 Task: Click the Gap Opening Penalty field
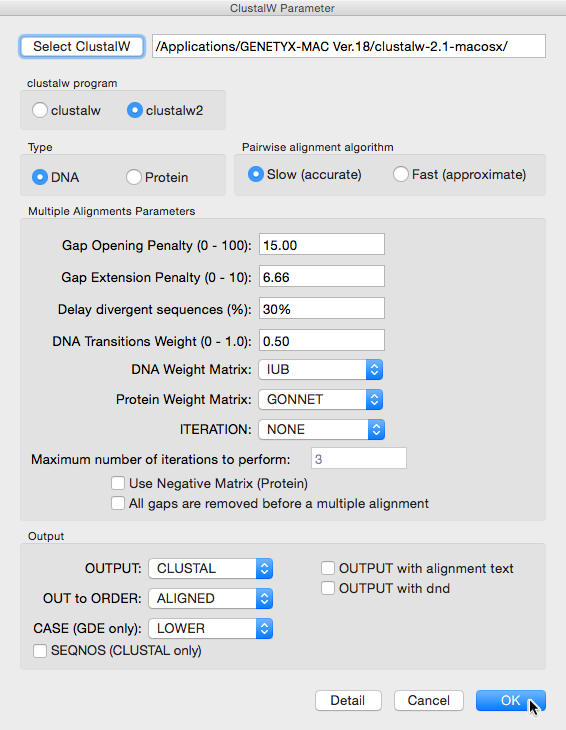click(322, 244)
